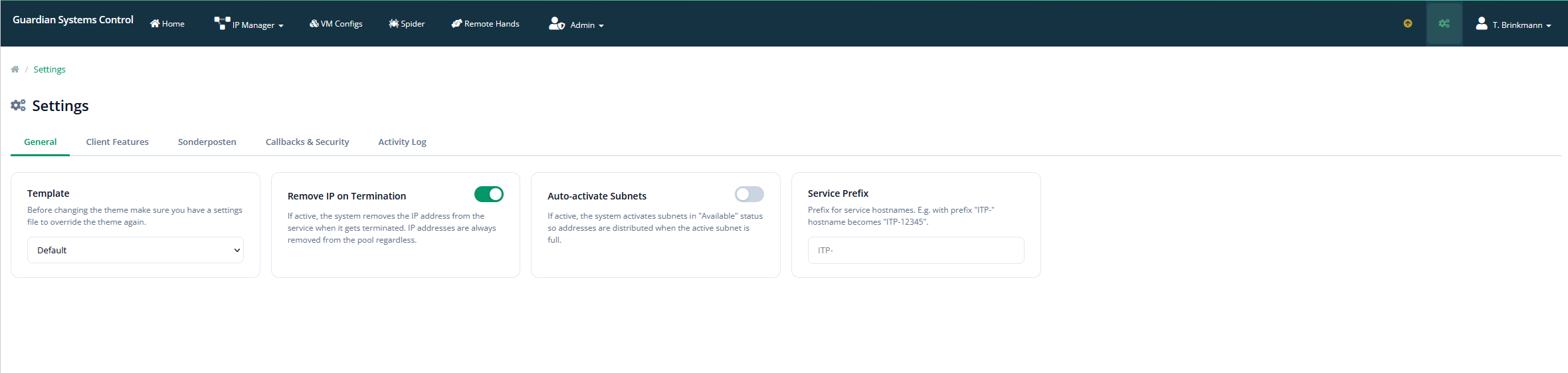Click the Remove IP on Termination title
1568x373 pixels.
[347, 196]
